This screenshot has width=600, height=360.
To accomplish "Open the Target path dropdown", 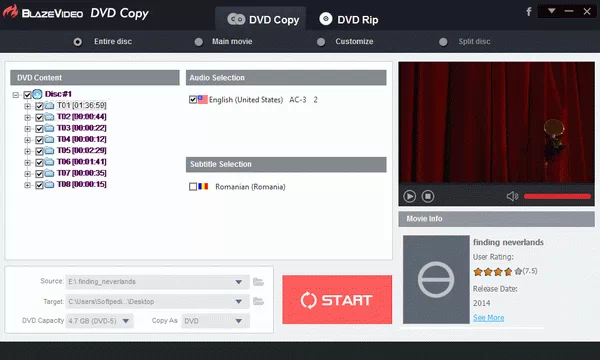I will pyautogui.click(x=239, y=301).
